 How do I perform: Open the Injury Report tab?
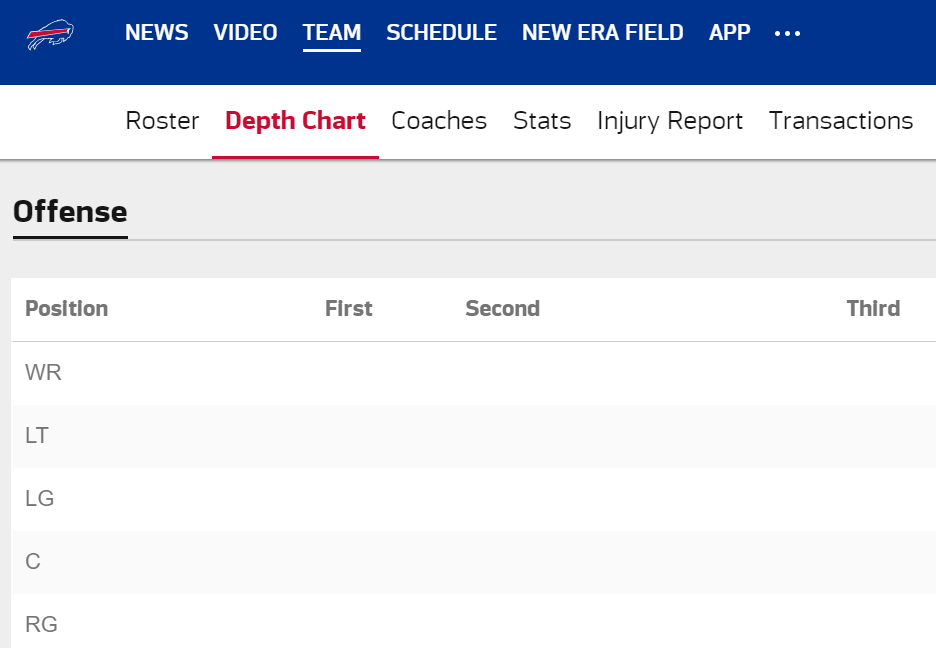[670, 121]
